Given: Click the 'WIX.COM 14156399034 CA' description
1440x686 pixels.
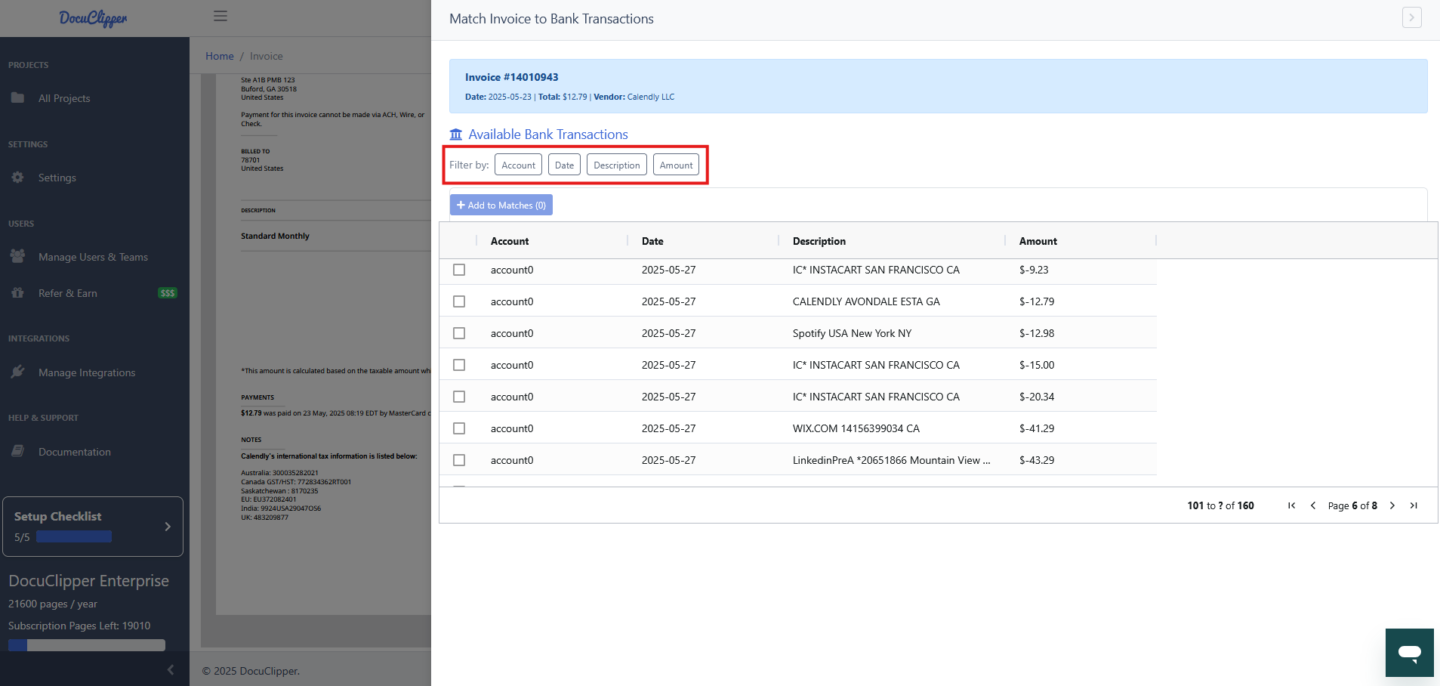Looking at the screenshot, I should tap(856, 428).
